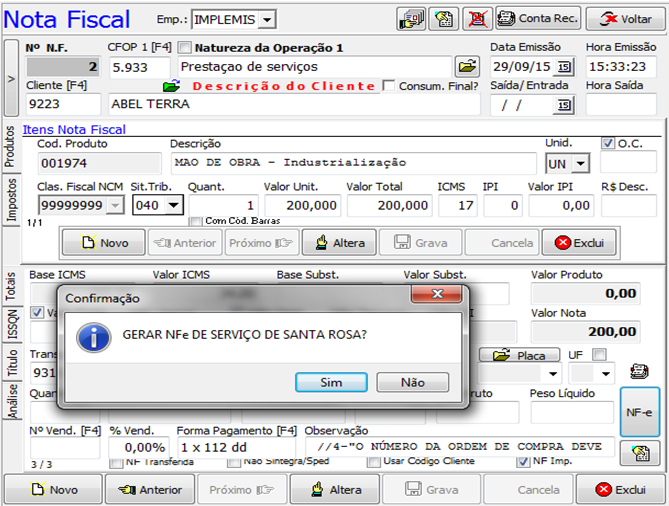The width and height of the screenshot is (669, 506).
Task: Expand the Sit.Trib. 040 dropdown
Action: coord(174,205)
